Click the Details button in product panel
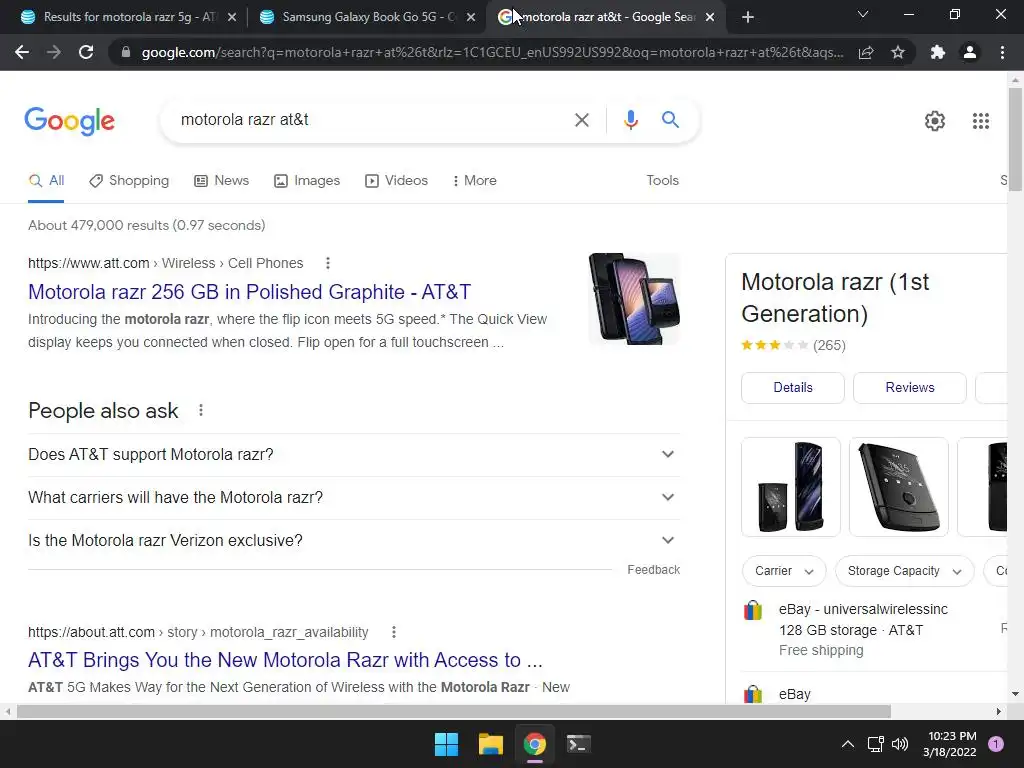1024x768 pixels. (793, 388)
